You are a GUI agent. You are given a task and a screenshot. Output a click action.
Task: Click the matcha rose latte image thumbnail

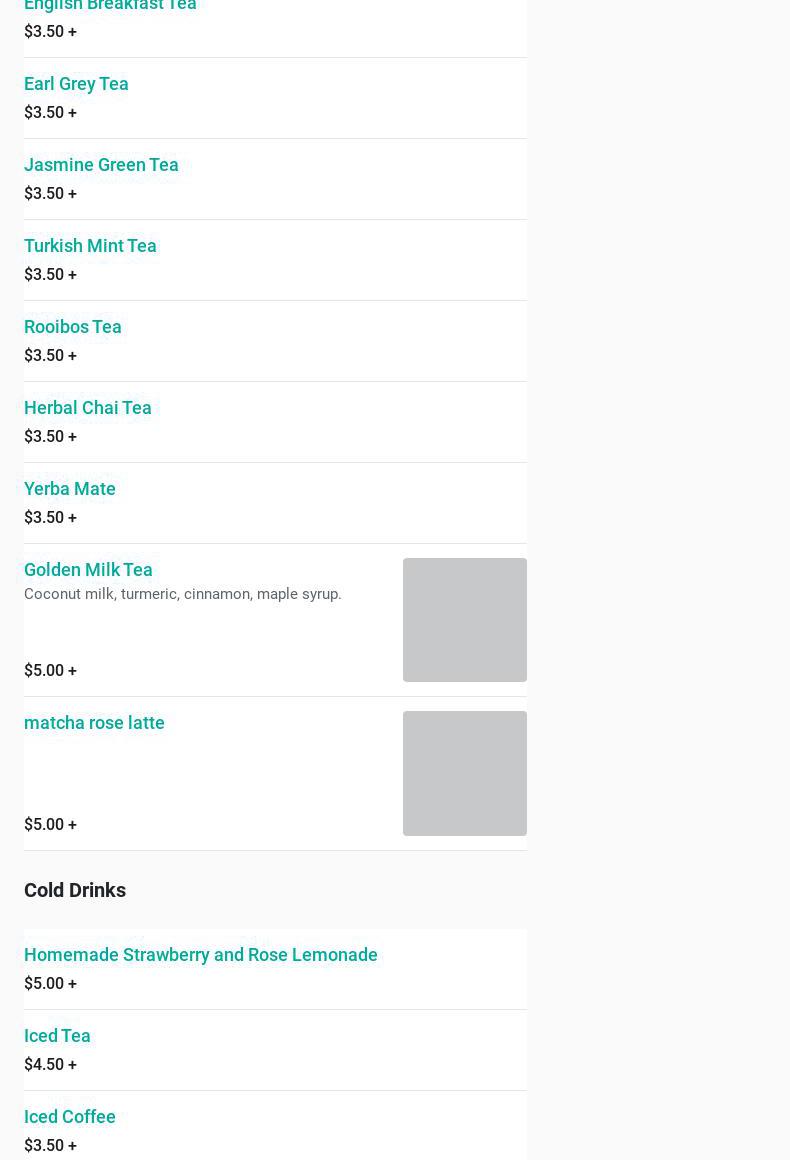pyautogui.click(x=464, y=773)
